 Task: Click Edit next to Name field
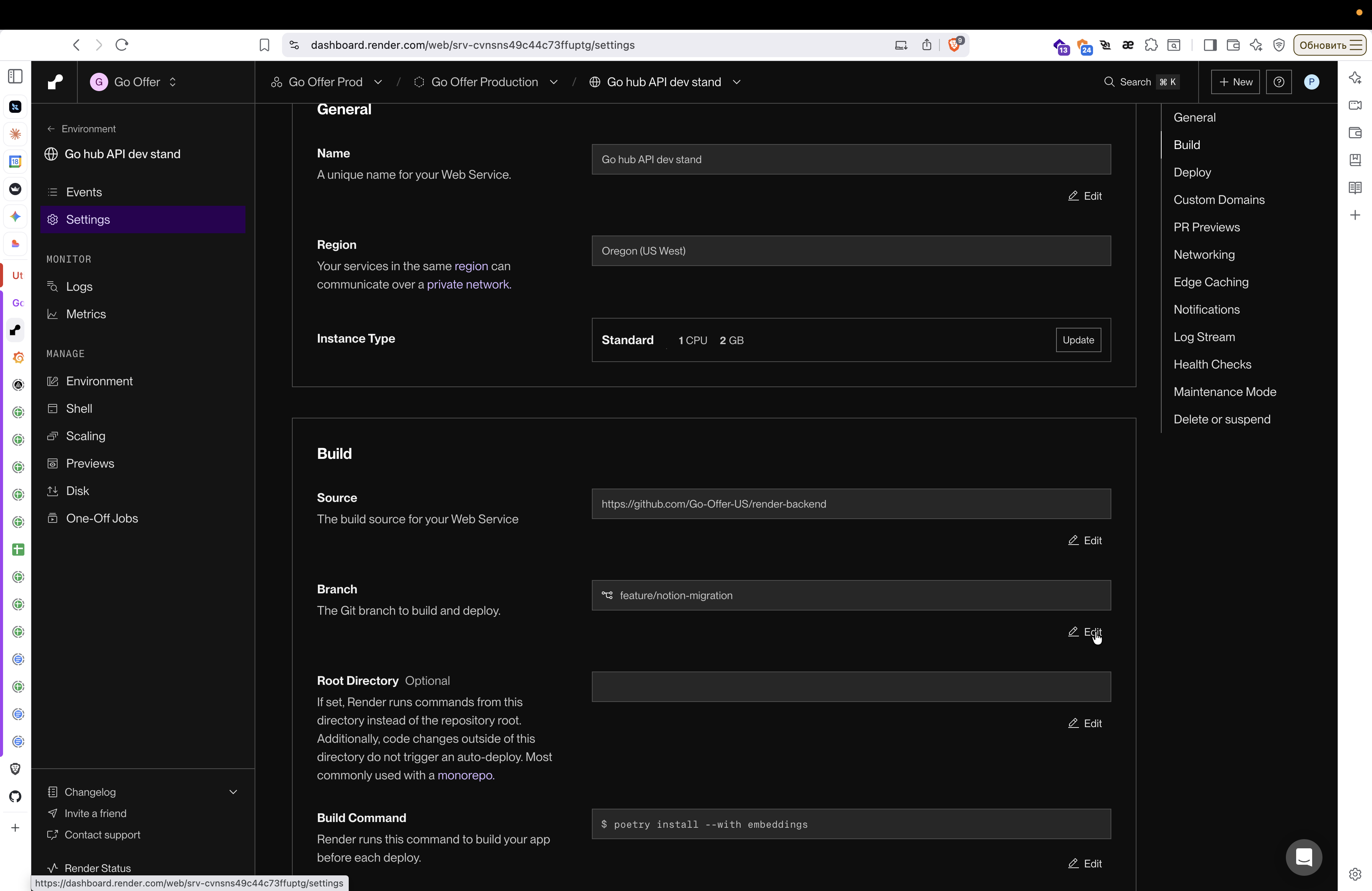(x=1084, y=196)
